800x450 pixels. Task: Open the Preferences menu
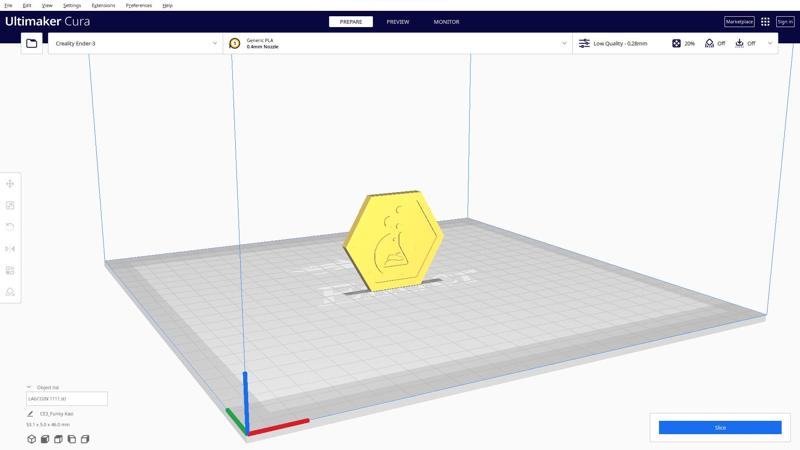click(x=139, y=5)
